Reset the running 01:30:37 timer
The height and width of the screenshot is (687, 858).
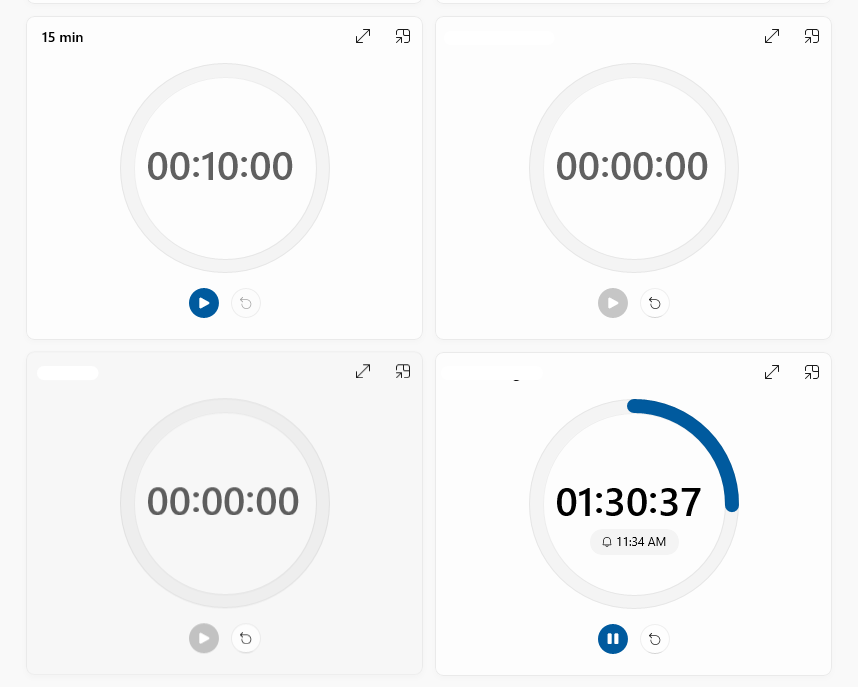(655, 639)
